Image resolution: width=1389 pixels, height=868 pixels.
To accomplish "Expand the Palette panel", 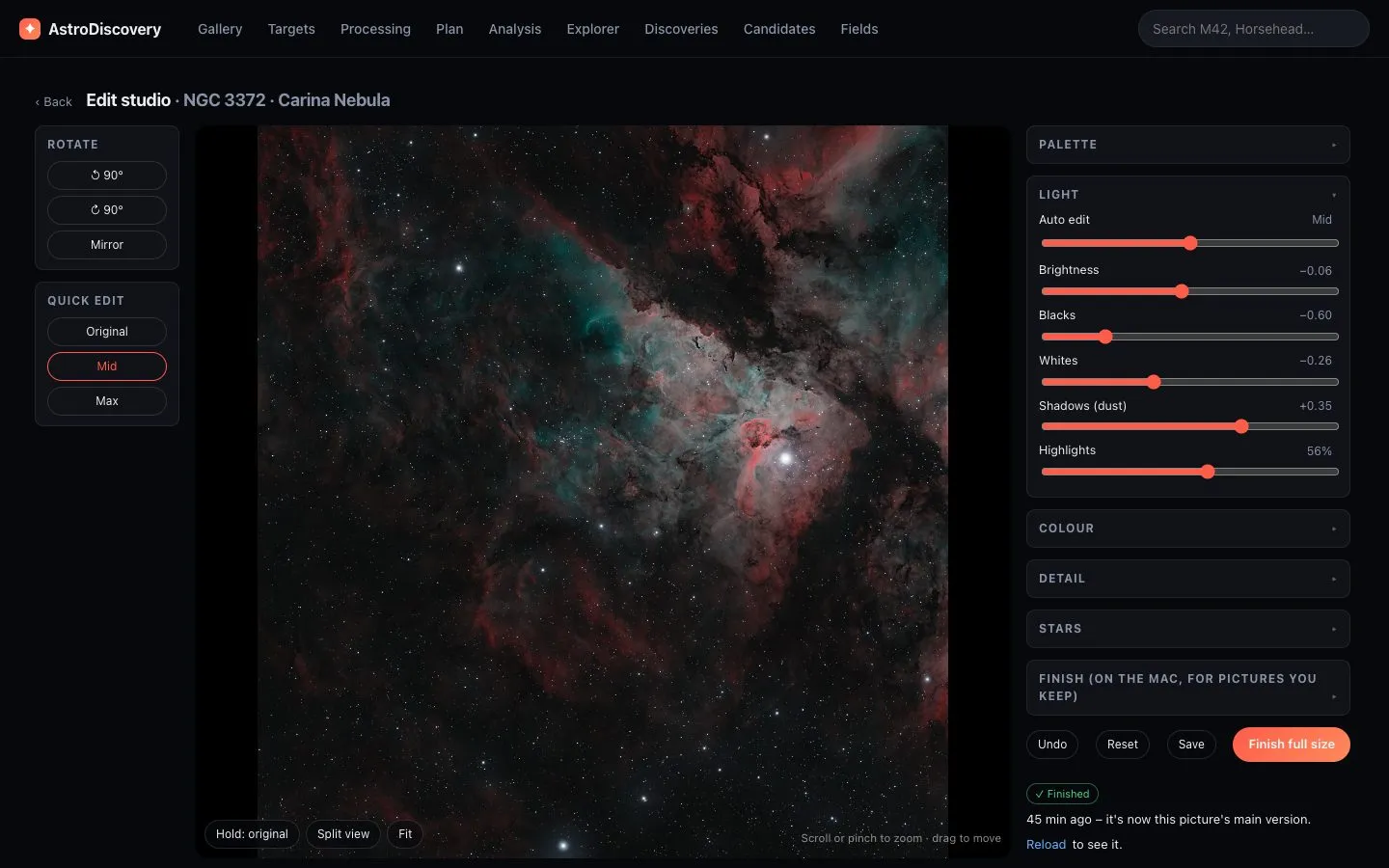I will tap(1187, 145).
